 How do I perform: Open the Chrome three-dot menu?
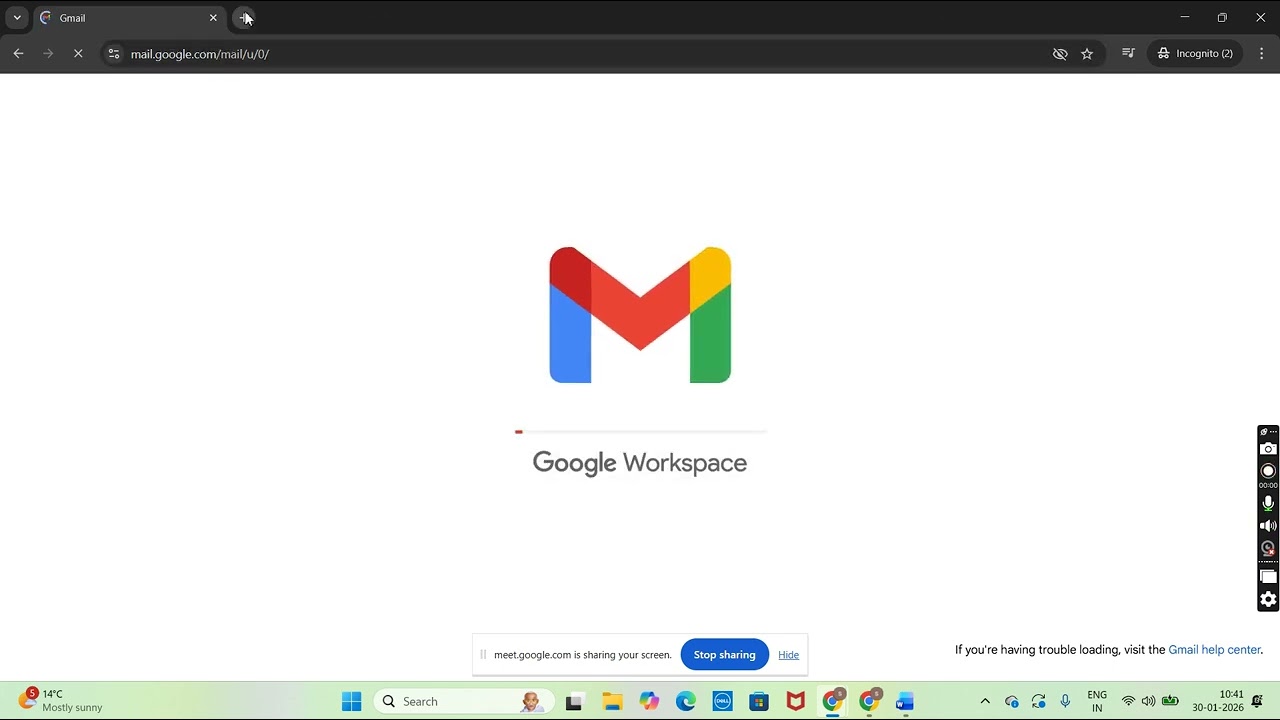[1262, 54]
